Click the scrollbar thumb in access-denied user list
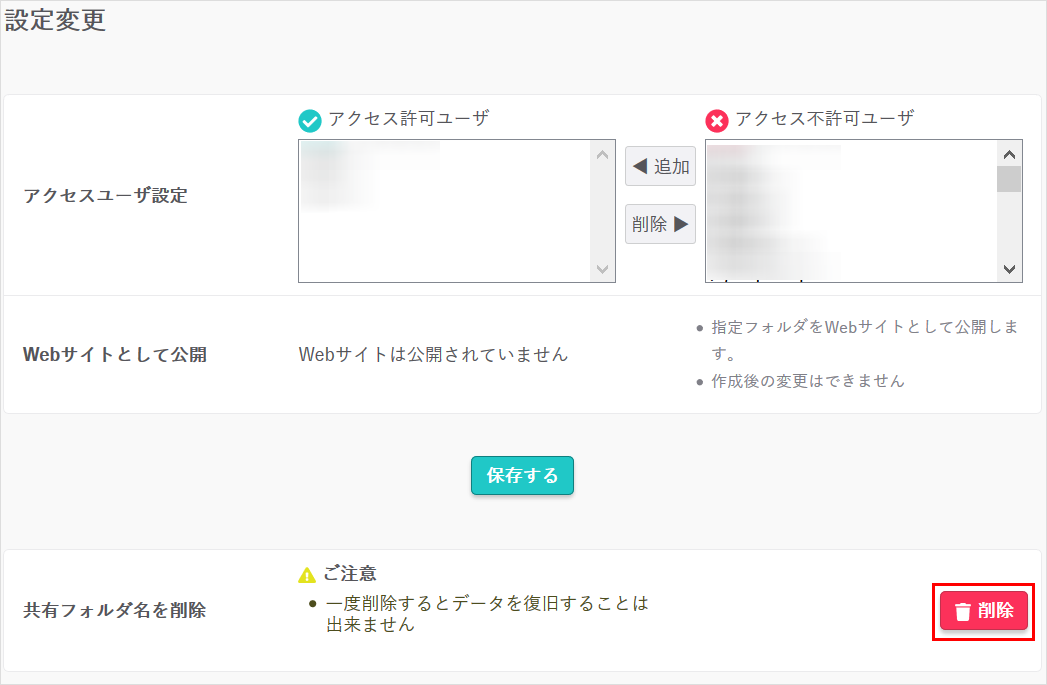 (x=1009, y=179)
